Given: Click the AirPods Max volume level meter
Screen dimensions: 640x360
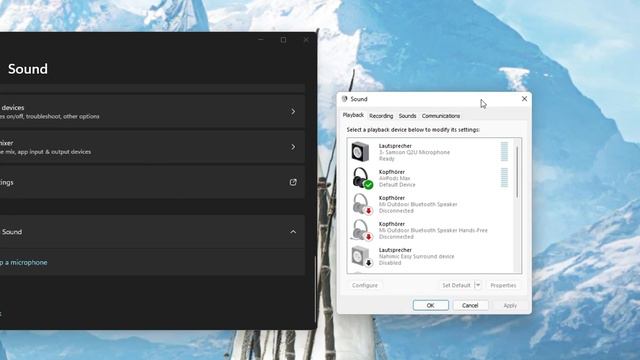Looking at the screenshot, I should [x=504, y=178].
